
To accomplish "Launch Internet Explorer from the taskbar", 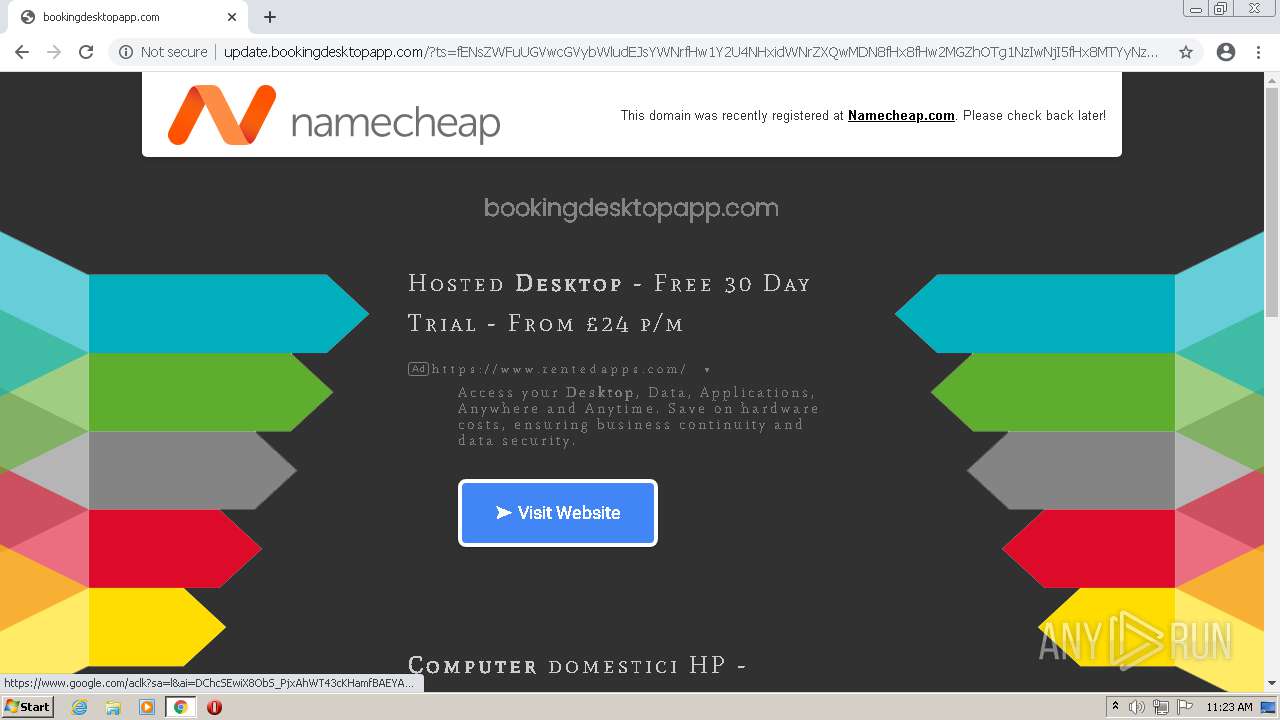I will pyautogui.click(x=79, y=707).
